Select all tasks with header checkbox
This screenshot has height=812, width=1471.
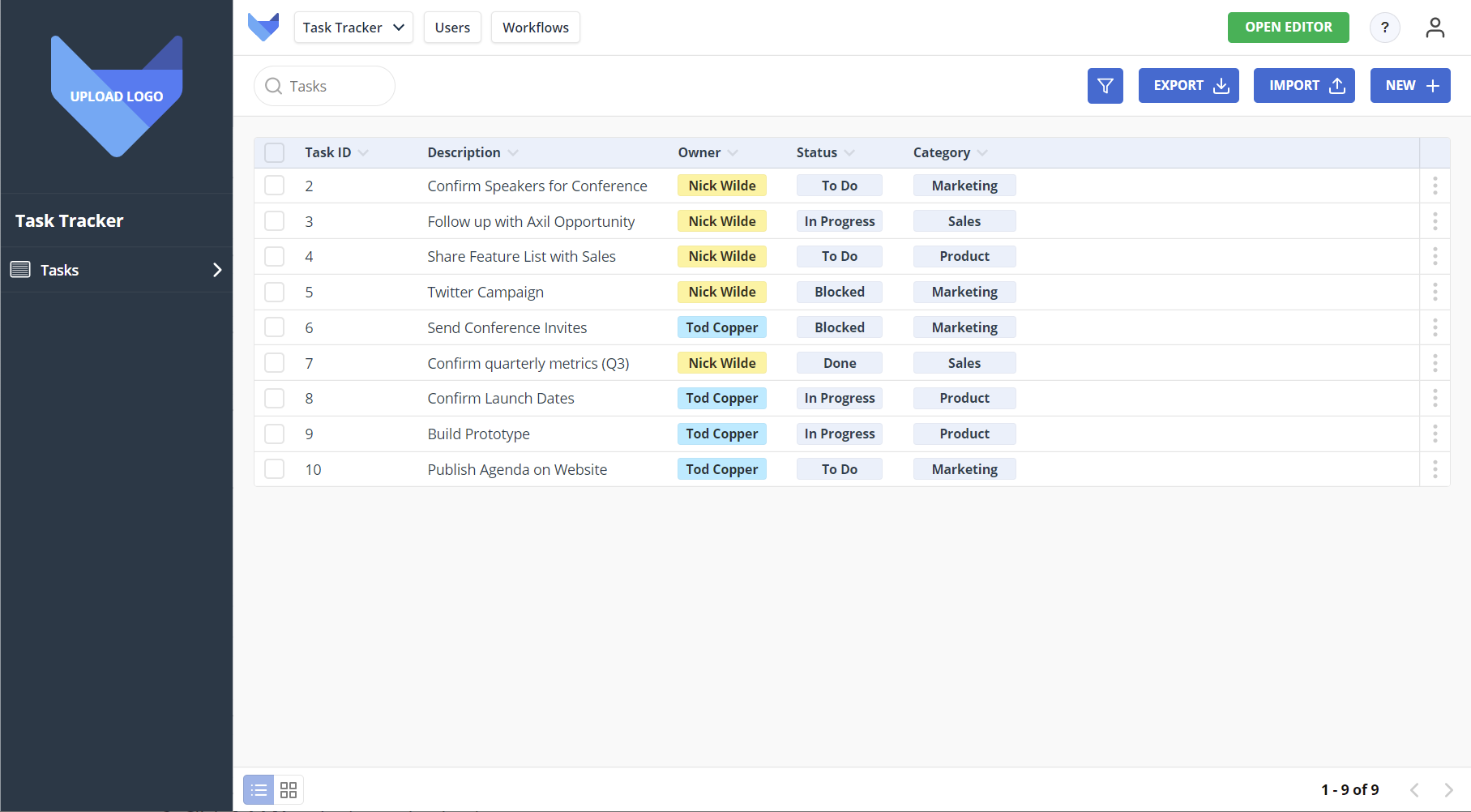click(x=275, y=152)
